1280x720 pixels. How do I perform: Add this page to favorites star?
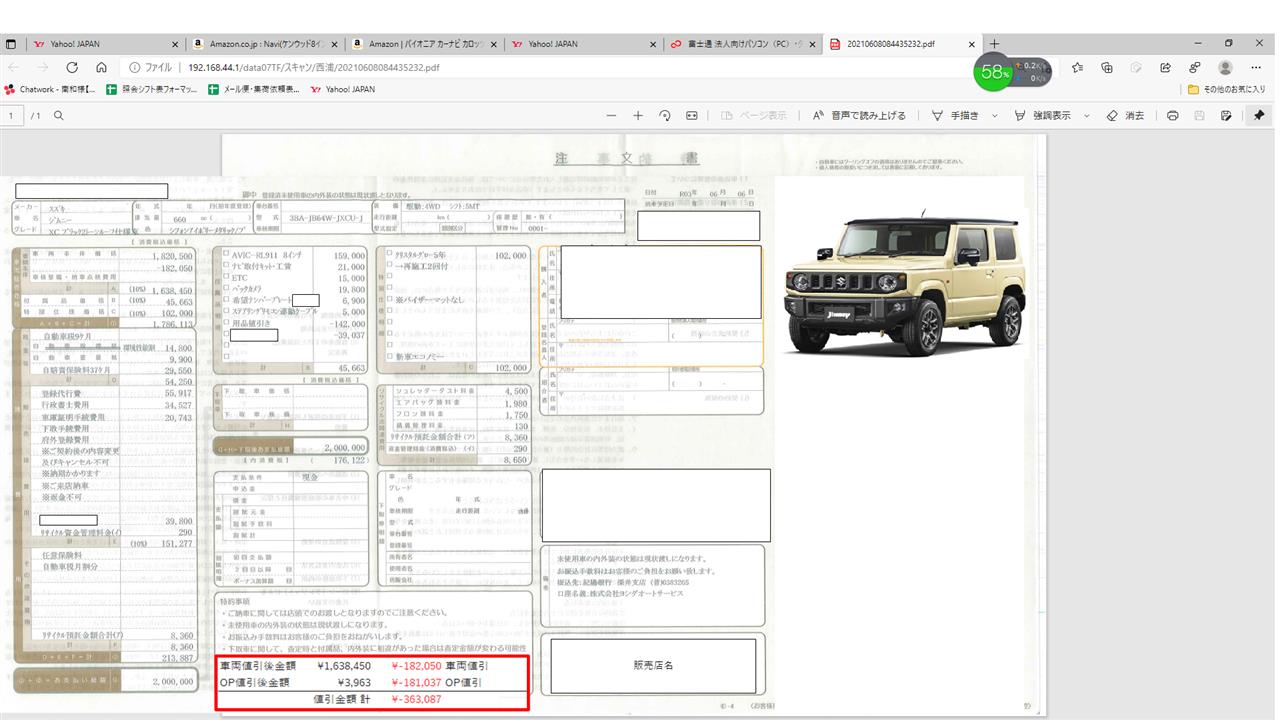[x=1077, y=67]
